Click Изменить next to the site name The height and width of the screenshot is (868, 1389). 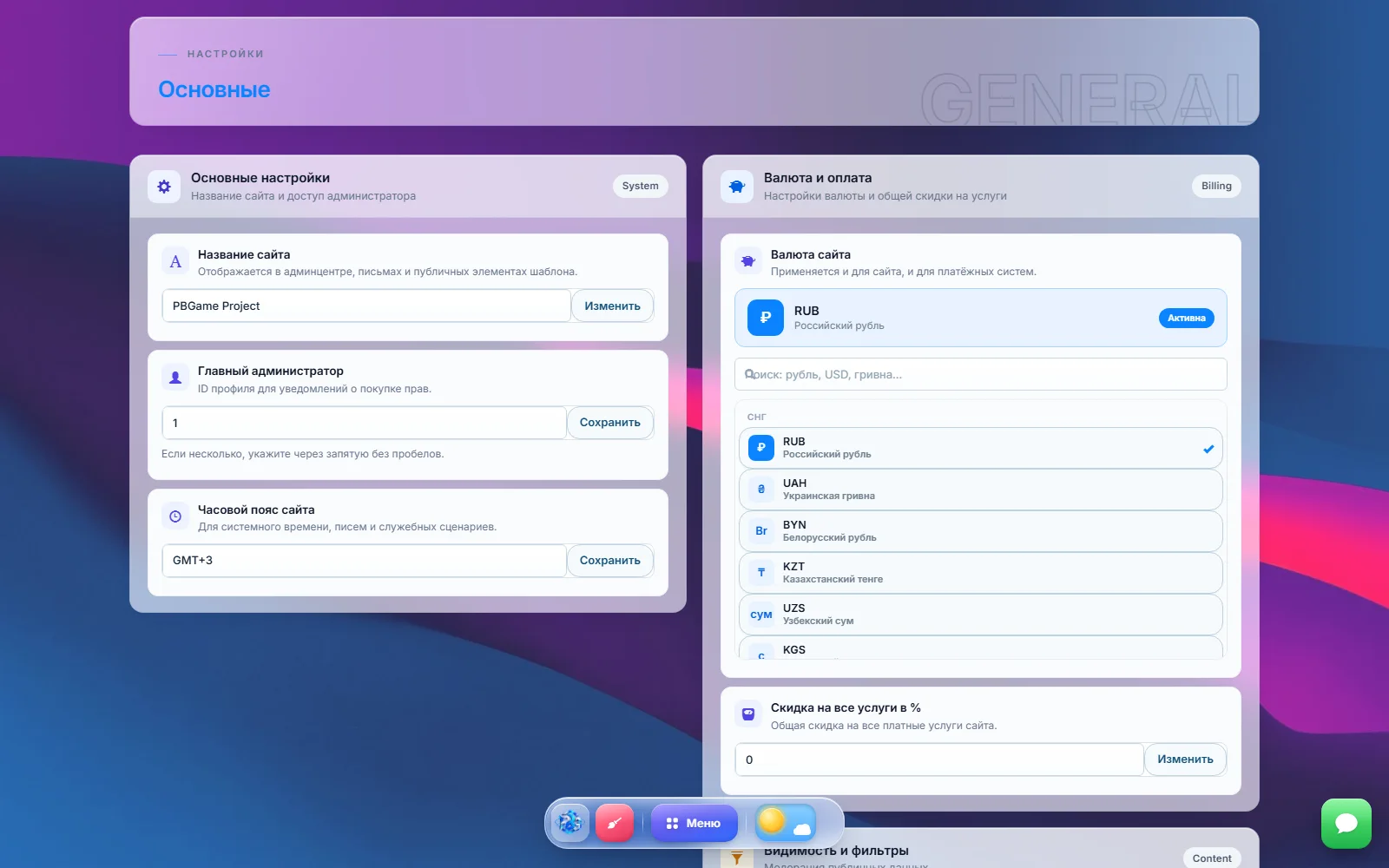[x=613, y=306]
